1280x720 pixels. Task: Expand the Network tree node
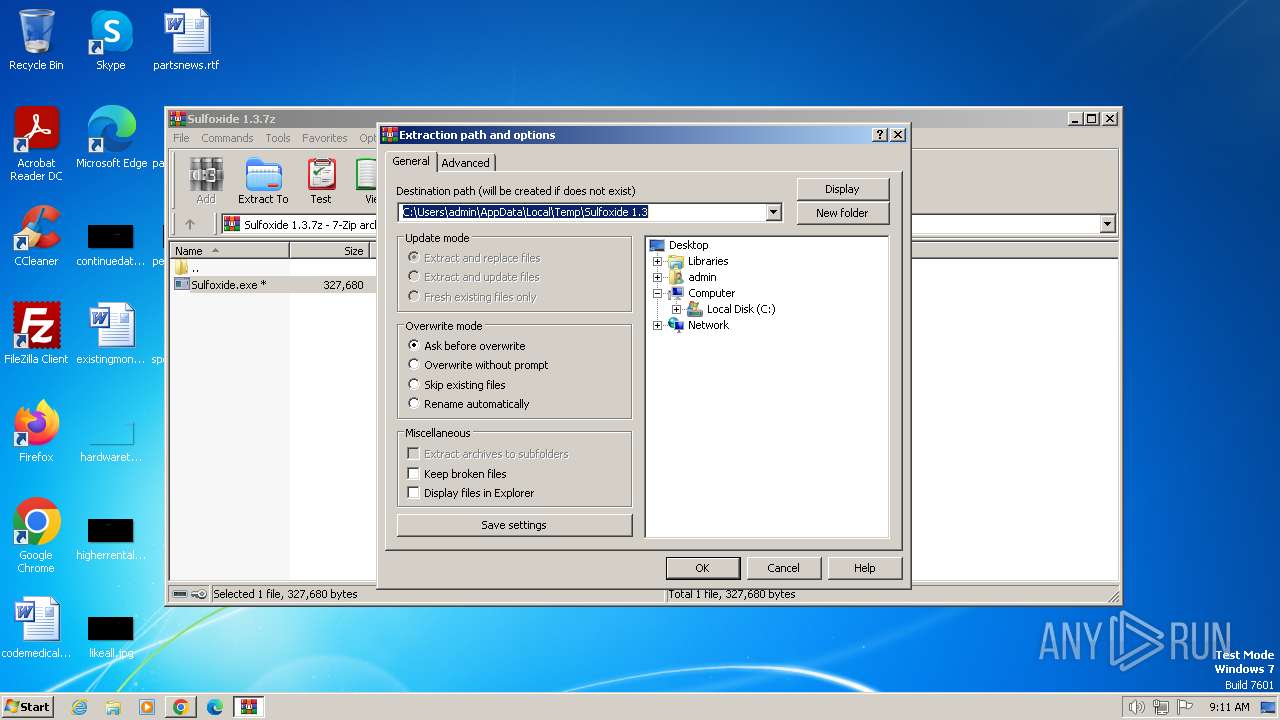657,325
